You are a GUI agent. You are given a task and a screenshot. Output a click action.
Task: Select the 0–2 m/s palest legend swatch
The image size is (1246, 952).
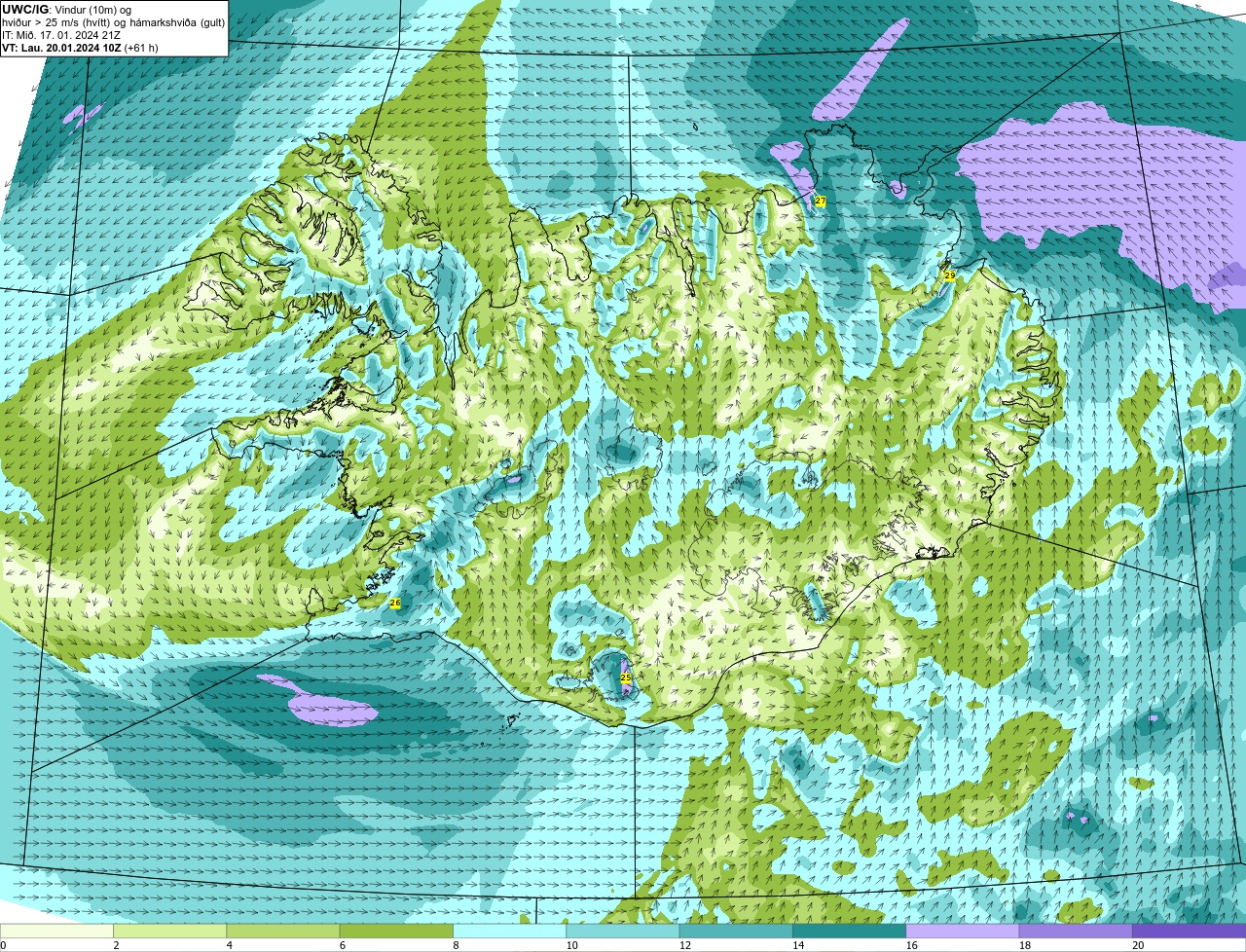(56, 932)
